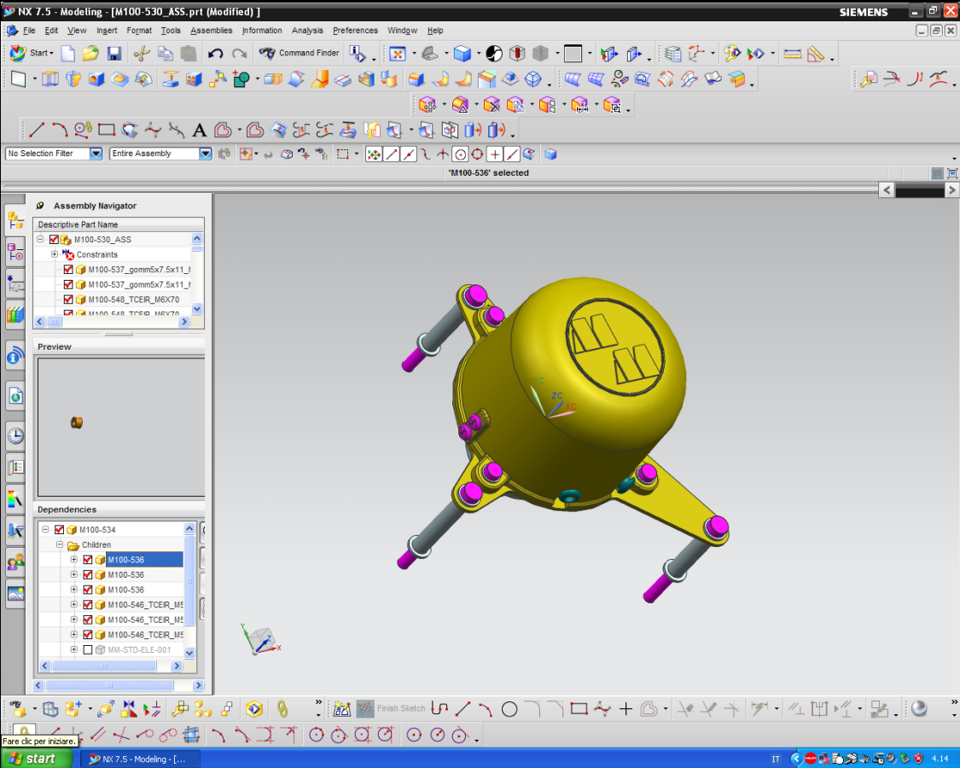Open the Internet Explorer resource bar tab
The height and width of the screenshot is (768, 960).
15,397
